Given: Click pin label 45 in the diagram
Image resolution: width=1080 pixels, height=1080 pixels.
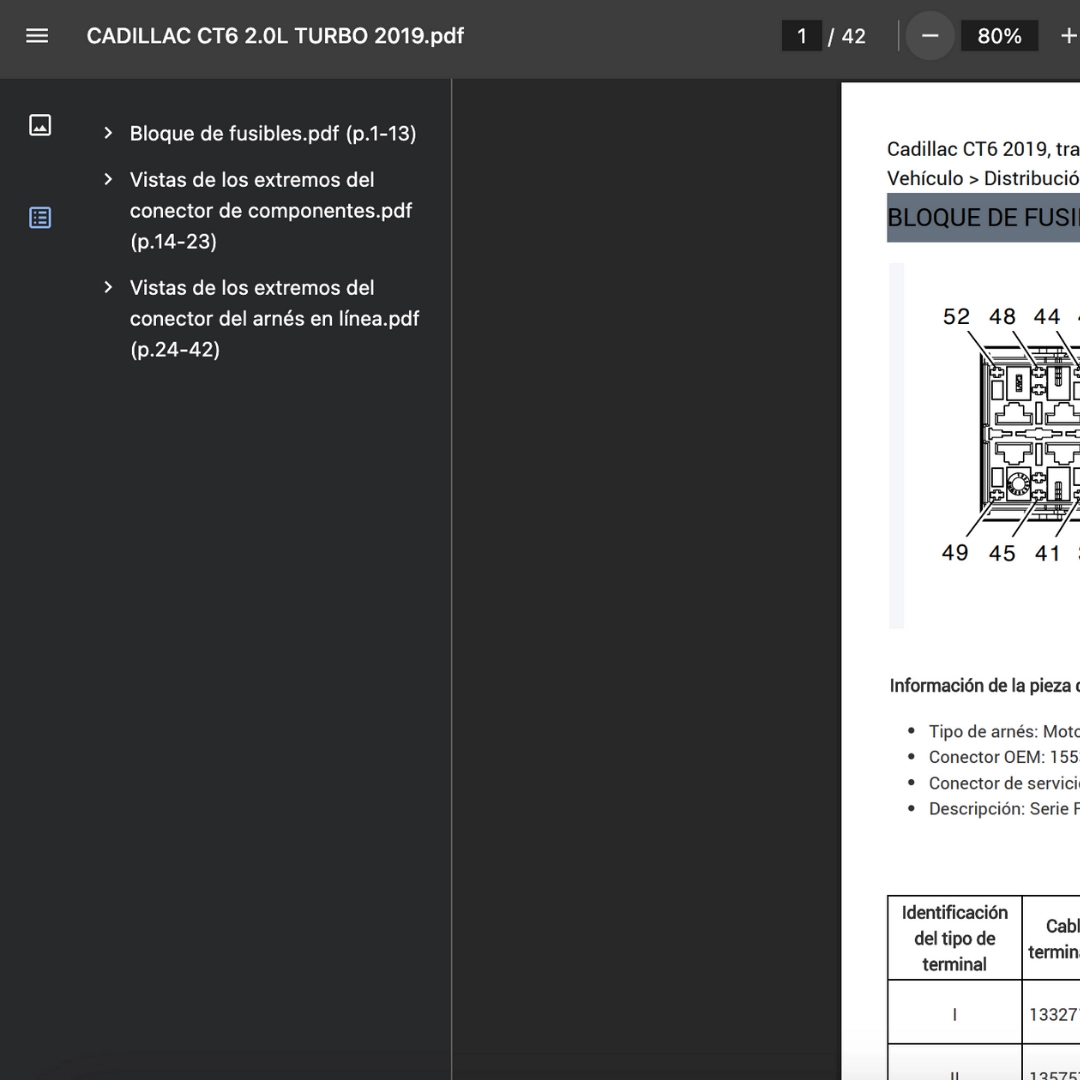Looking at the screenshot, I should click(1002, 553).
